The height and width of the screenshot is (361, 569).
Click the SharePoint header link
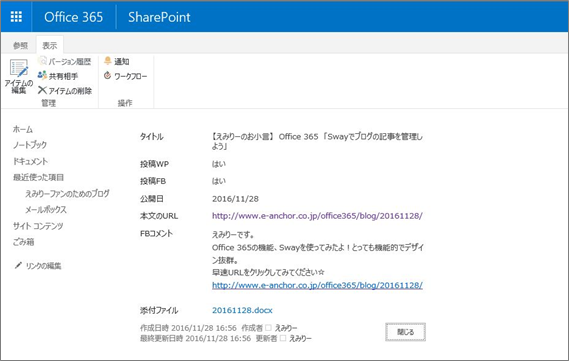click(x=159, y=17)
